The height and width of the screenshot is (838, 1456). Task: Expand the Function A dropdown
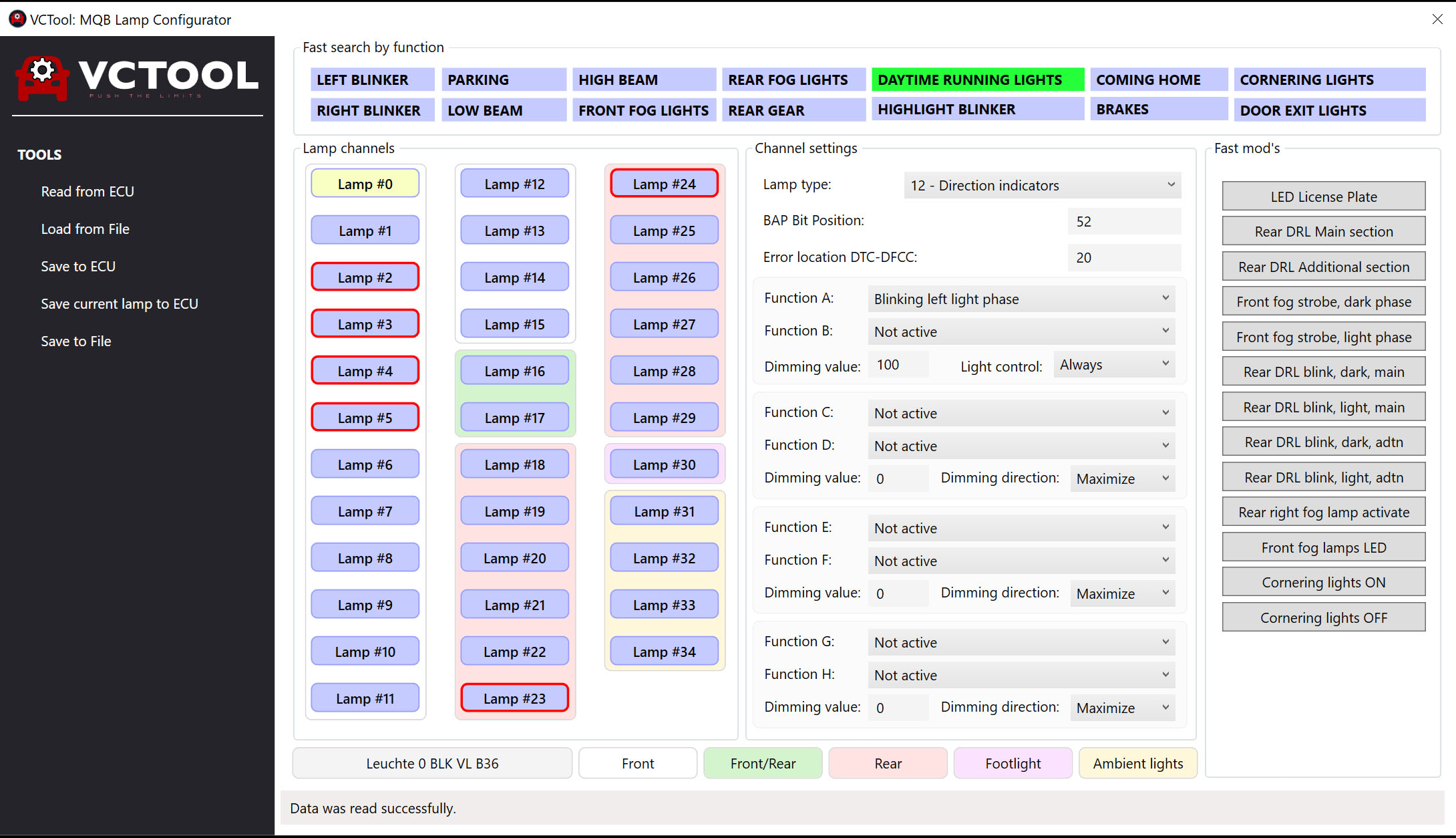pos(1021,299)
